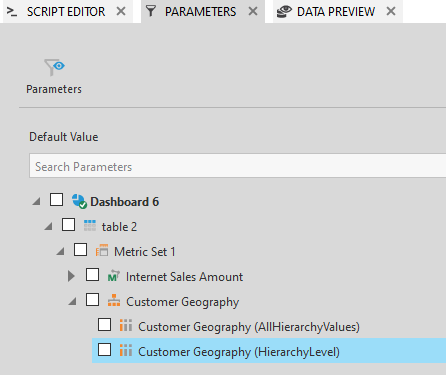Select the Customer Geography hierarchy item
This screenshot has height=375, width=446.
(x=182, y=302)
